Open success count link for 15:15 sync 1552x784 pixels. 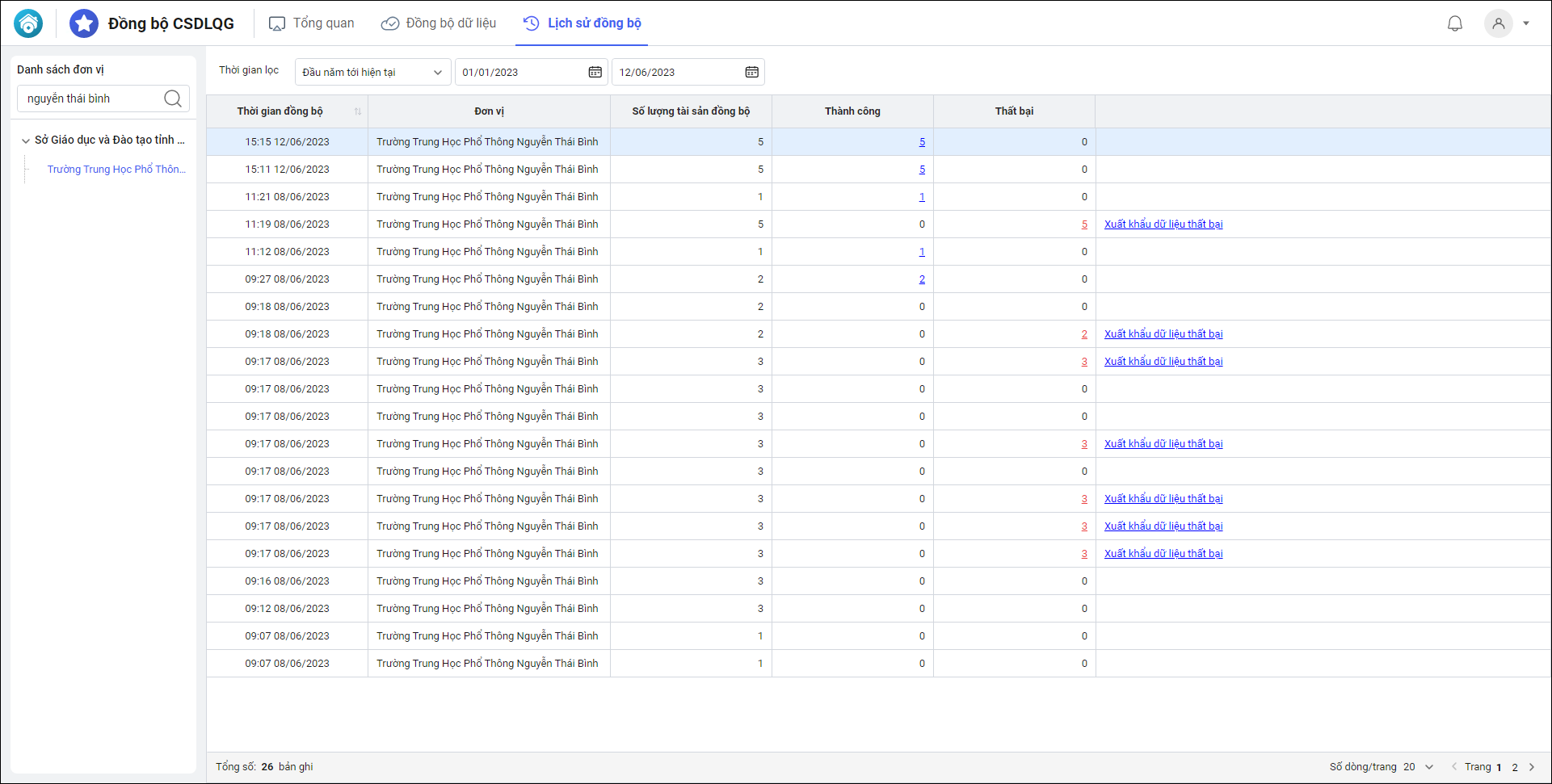[922, 142]
